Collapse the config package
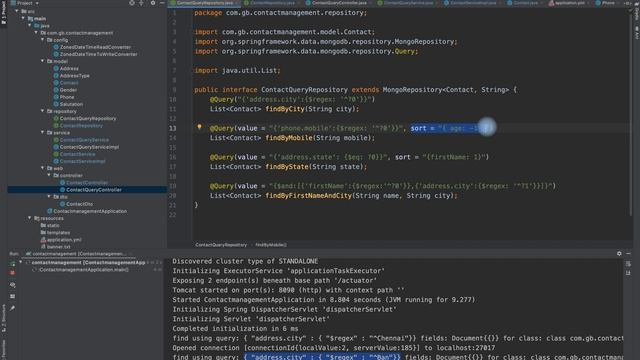 (x=42, y=40)
